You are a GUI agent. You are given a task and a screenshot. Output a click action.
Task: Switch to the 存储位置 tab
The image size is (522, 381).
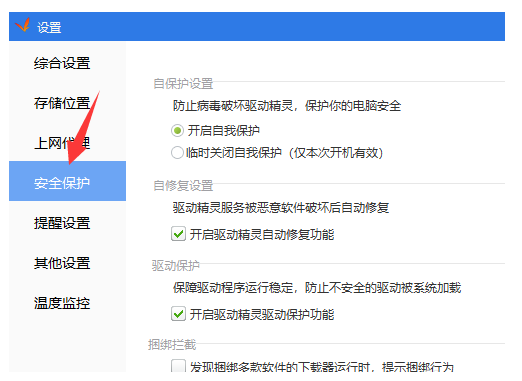[x=62, y=103]
